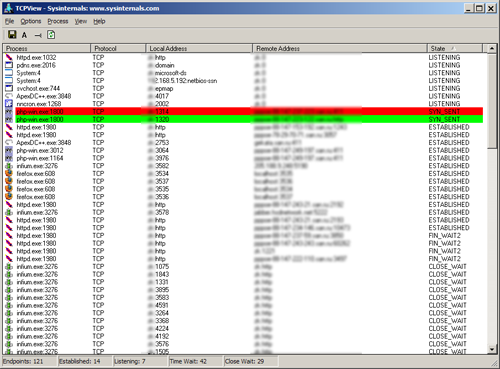Click the infium.exe:3276 row with port 4224
Viewport: 500px width, 369px height.
[x=243, y=329]
